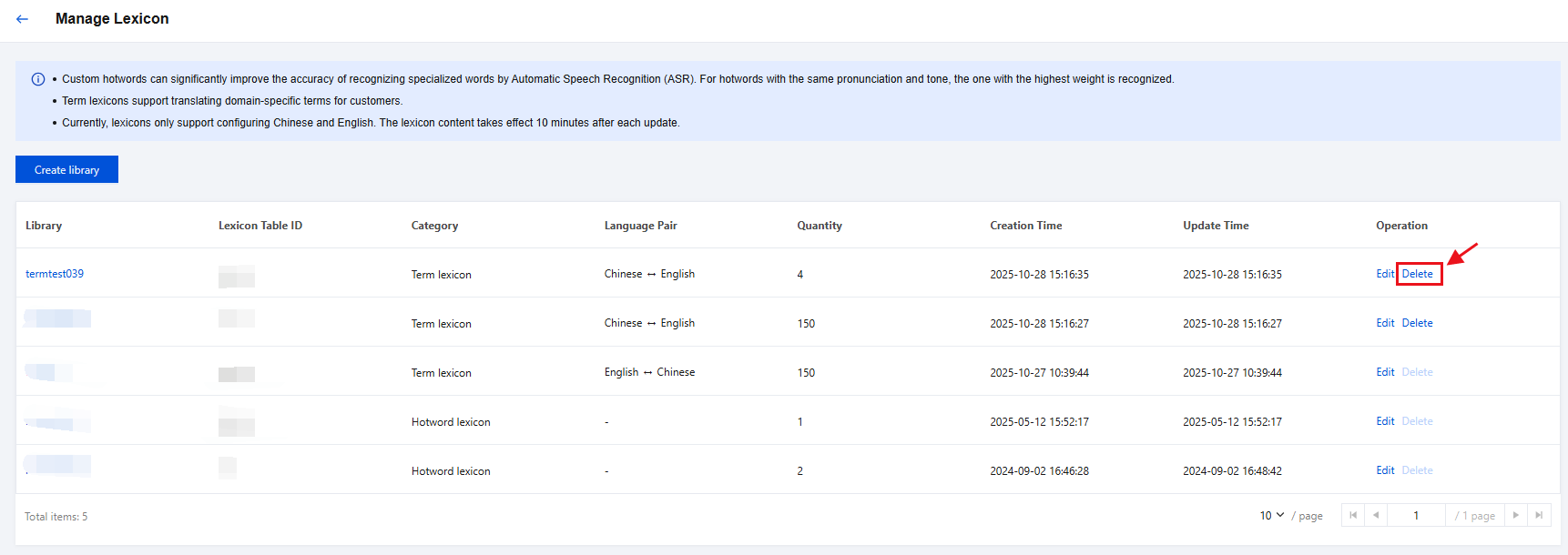Click the page number input field
Image resolution: width=1568 pixels, height=555 pixels.
tap(1416, 515)
